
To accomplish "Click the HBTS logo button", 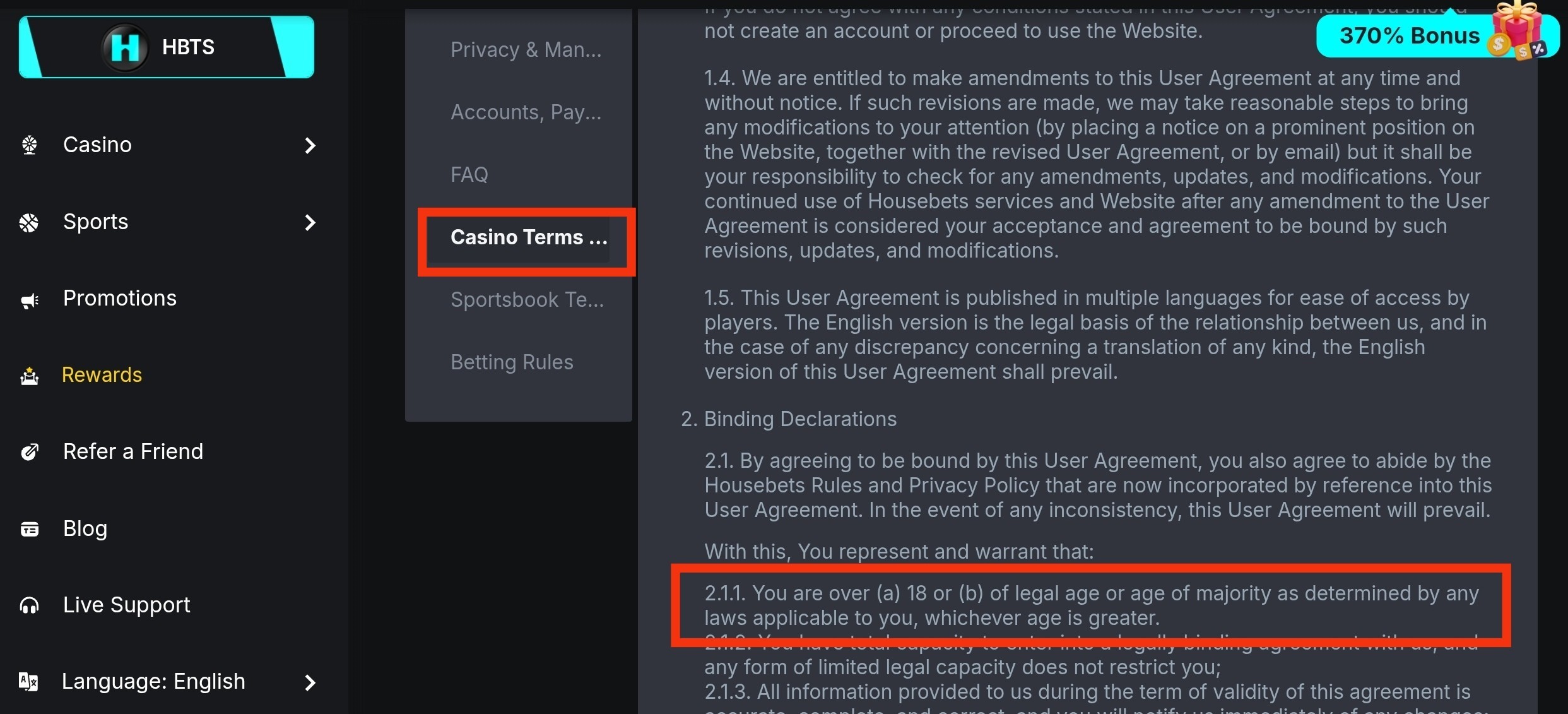I will [167, 47].
